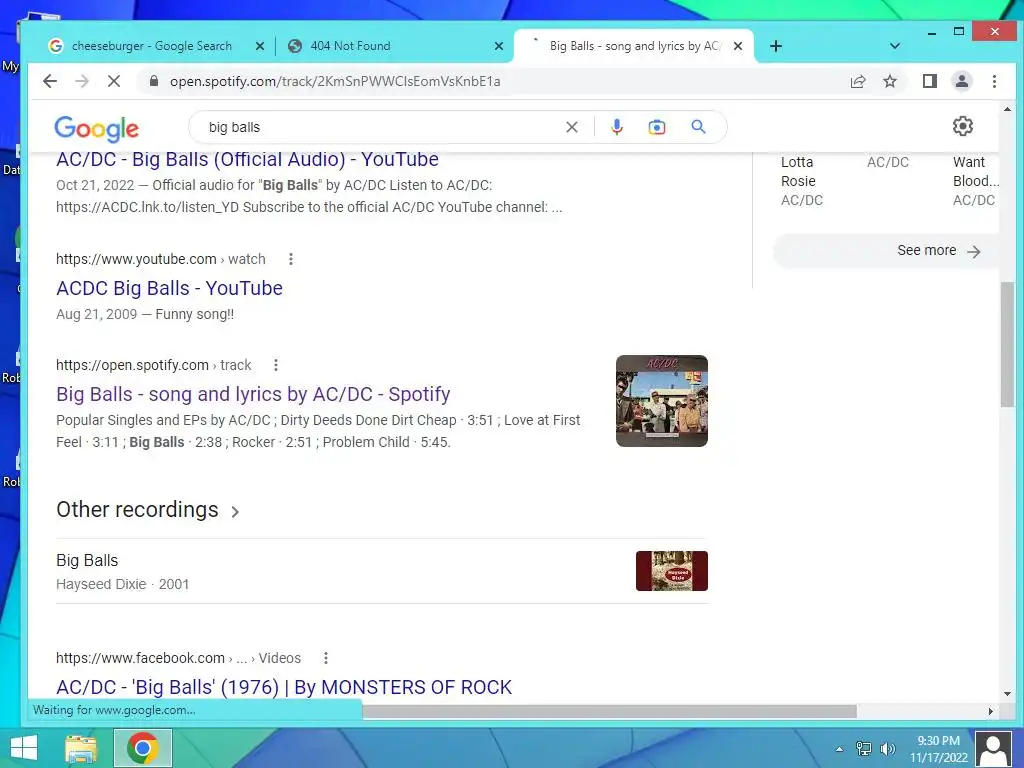Click the blue magnifier search button
The height and width of the screenshot is (768, 1024).
[x=698, y=127]
